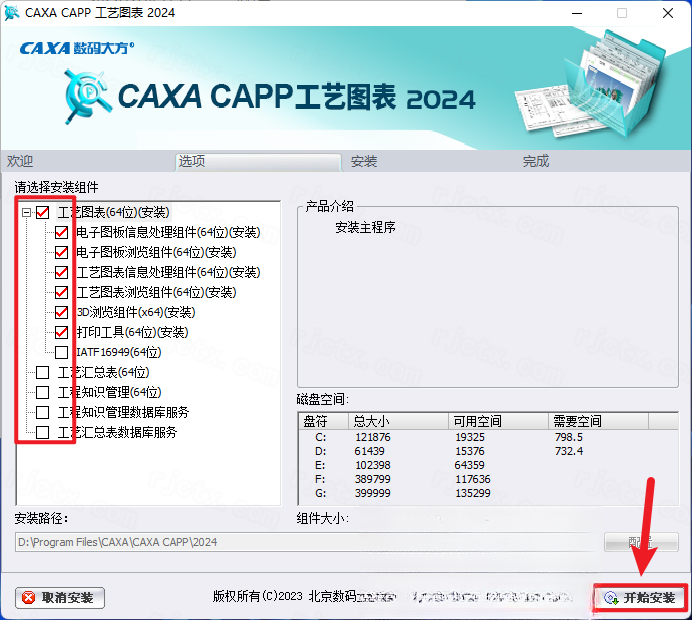Click the 安装主程序 description text
This screenshot has width=692, height=620.
point(365,227)
